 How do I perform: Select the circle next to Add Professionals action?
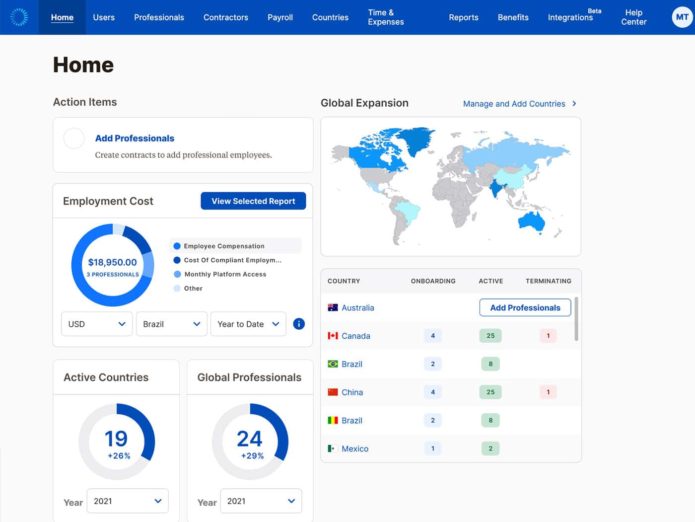tap(74, 139)
